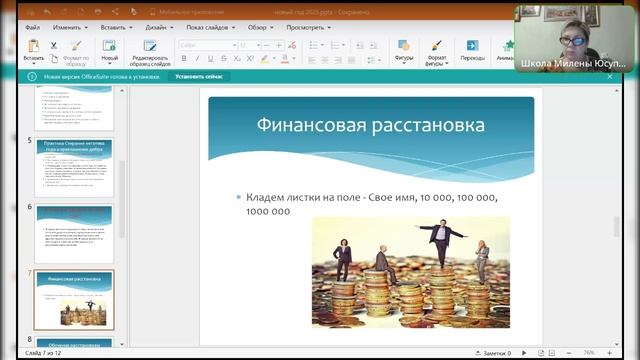Expand the bullet list options arrow
Image resolution: width=640 pixels, height=360 pixels.
click(322, 45)
